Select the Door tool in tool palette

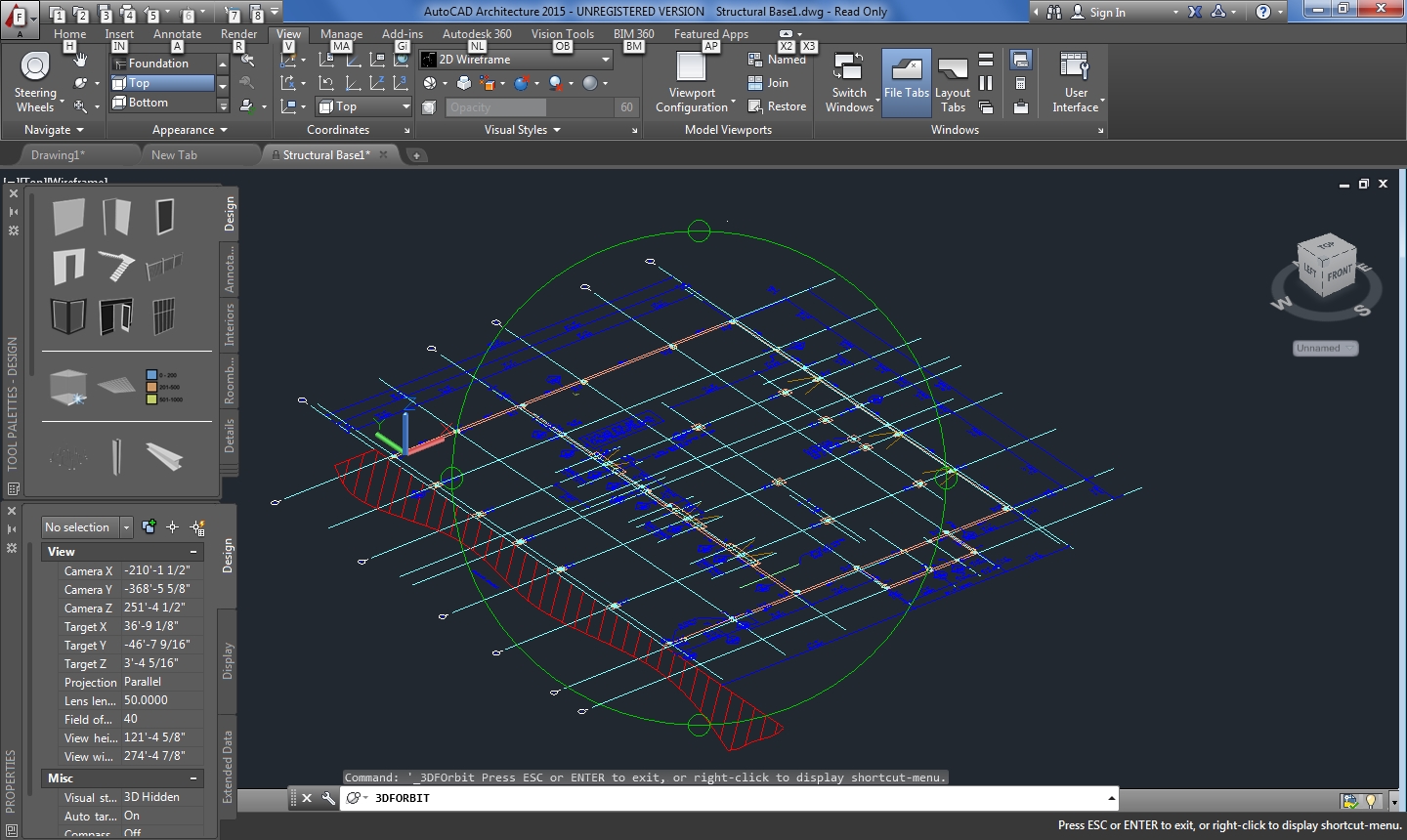[116, 217]
